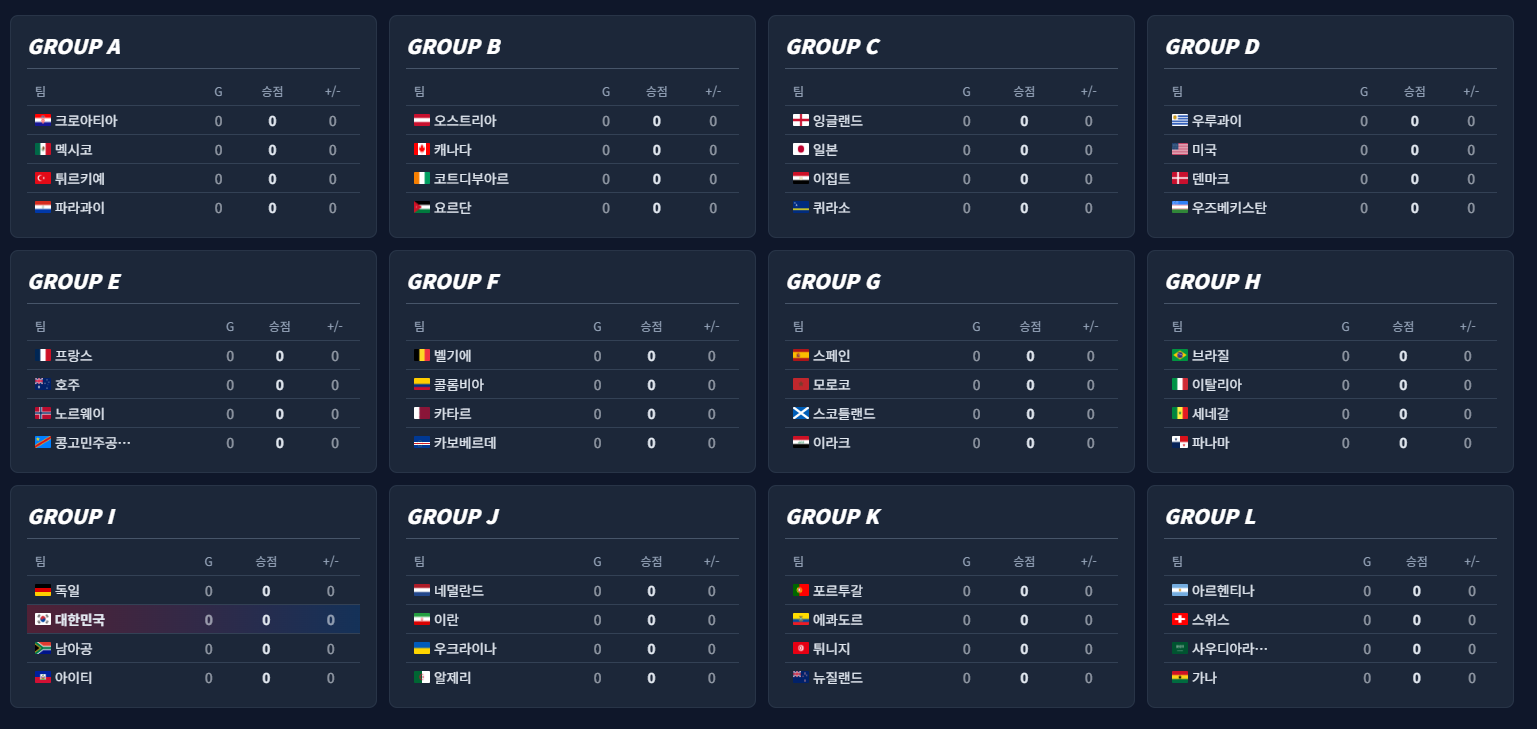
Task: Click the Norway flag icon
Action: [43, 414]
